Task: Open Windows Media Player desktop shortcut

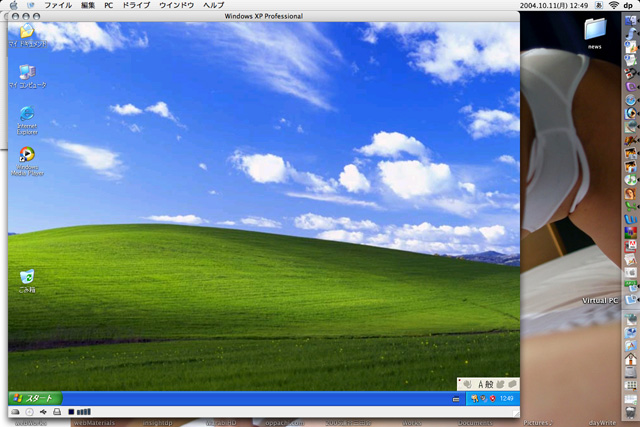Action: pyautogui.click(x=27, y=155)
